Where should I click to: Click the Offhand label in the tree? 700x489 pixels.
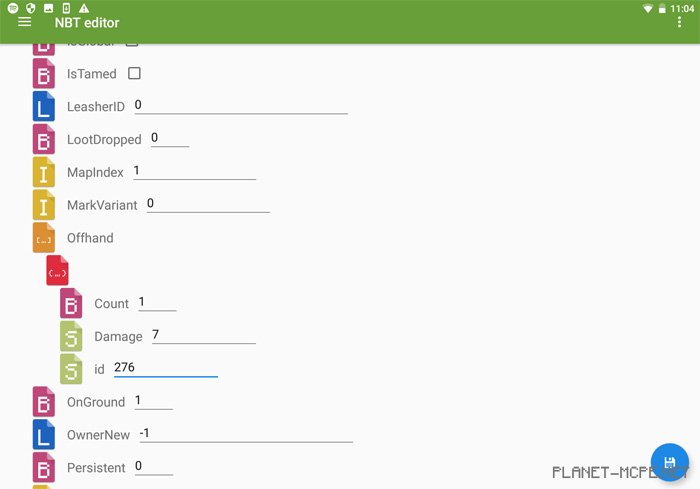90,238
